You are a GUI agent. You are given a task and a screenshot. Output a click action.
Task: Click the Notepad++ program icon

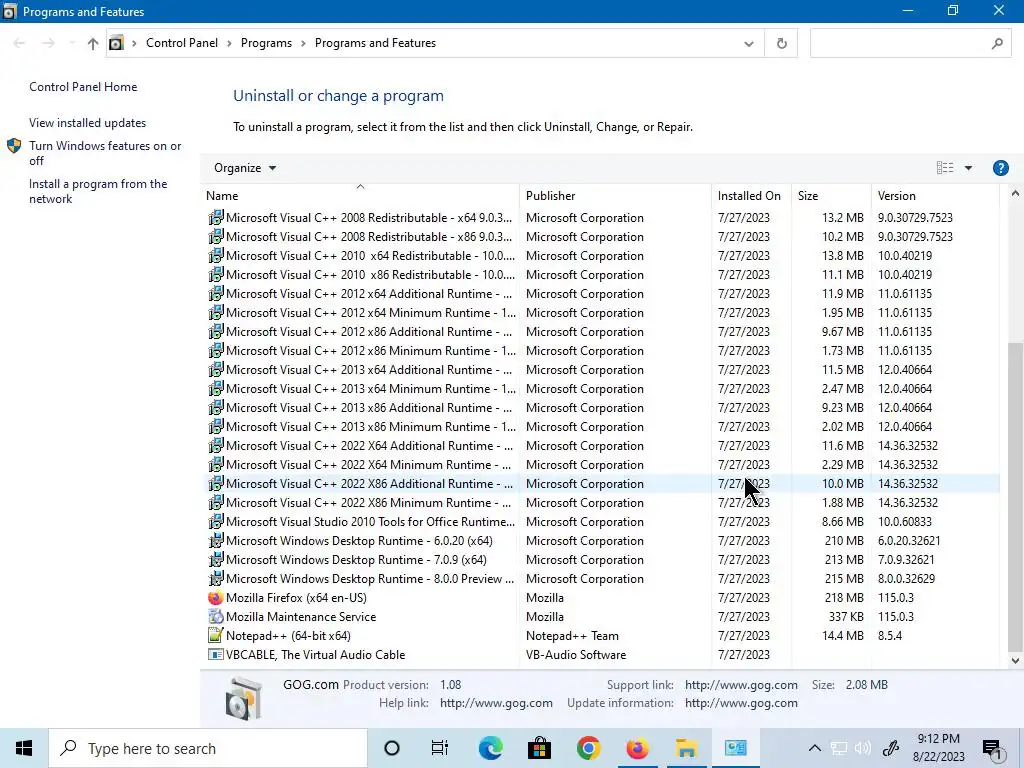tap(216, 635)
